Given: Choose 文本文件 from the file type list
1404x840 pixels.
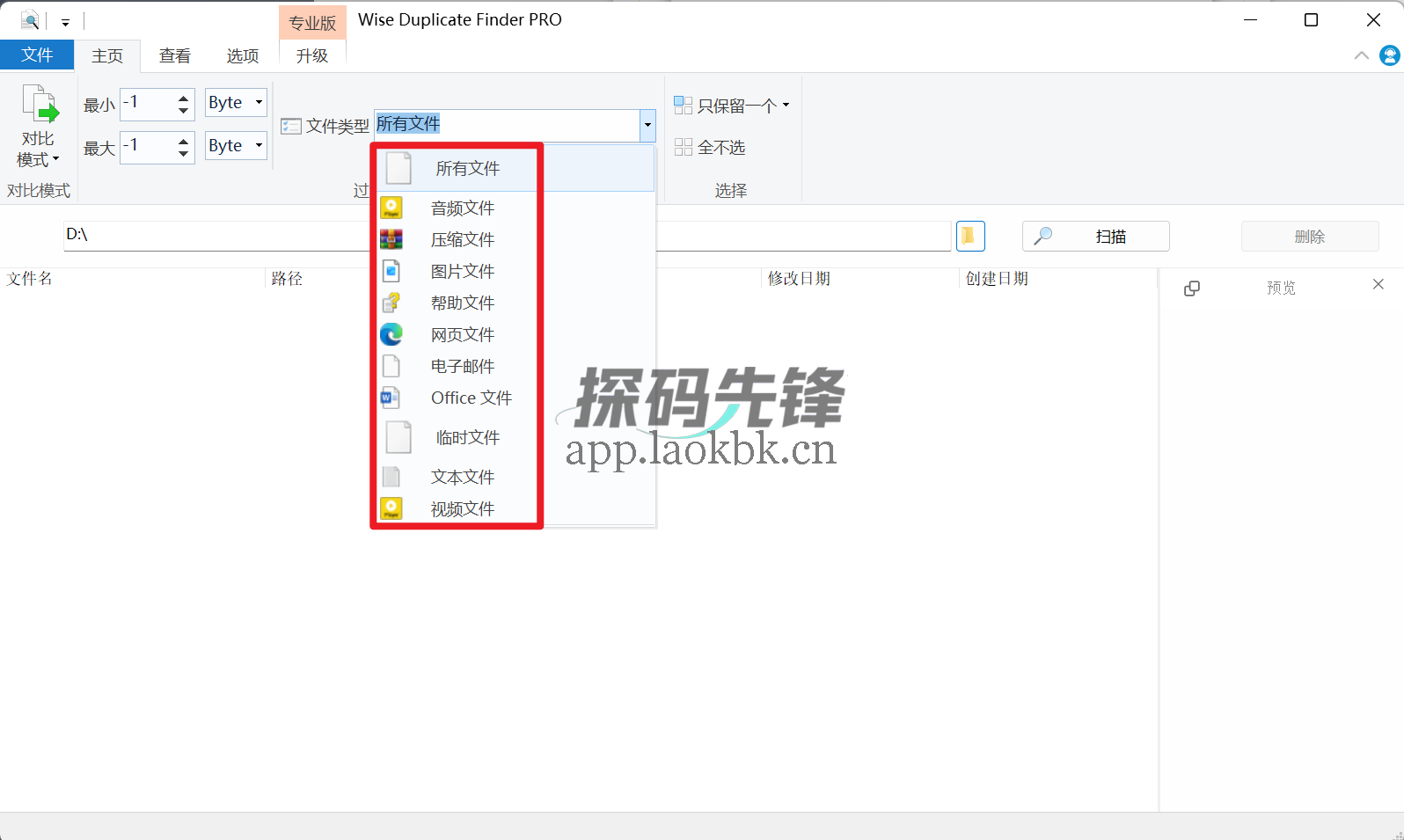Looking at the screenshot, I should click(x=516, y=477).
